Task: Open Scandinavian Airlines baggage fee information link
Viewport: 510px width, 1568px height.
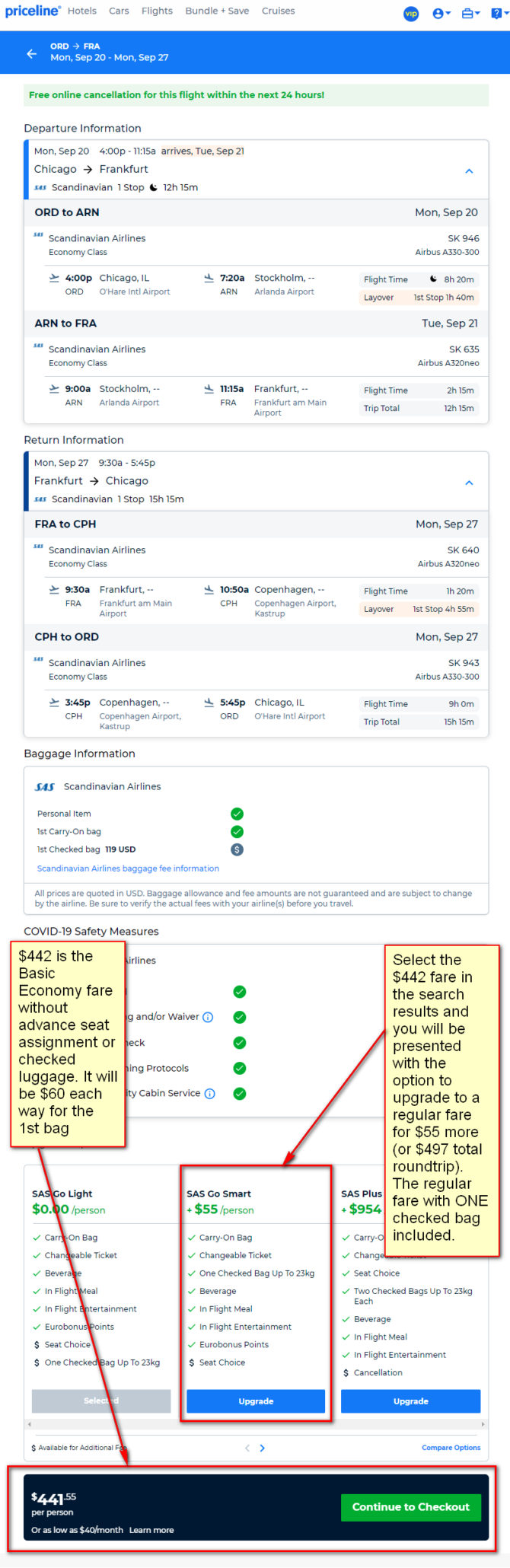Action: [x=128, y=868]
